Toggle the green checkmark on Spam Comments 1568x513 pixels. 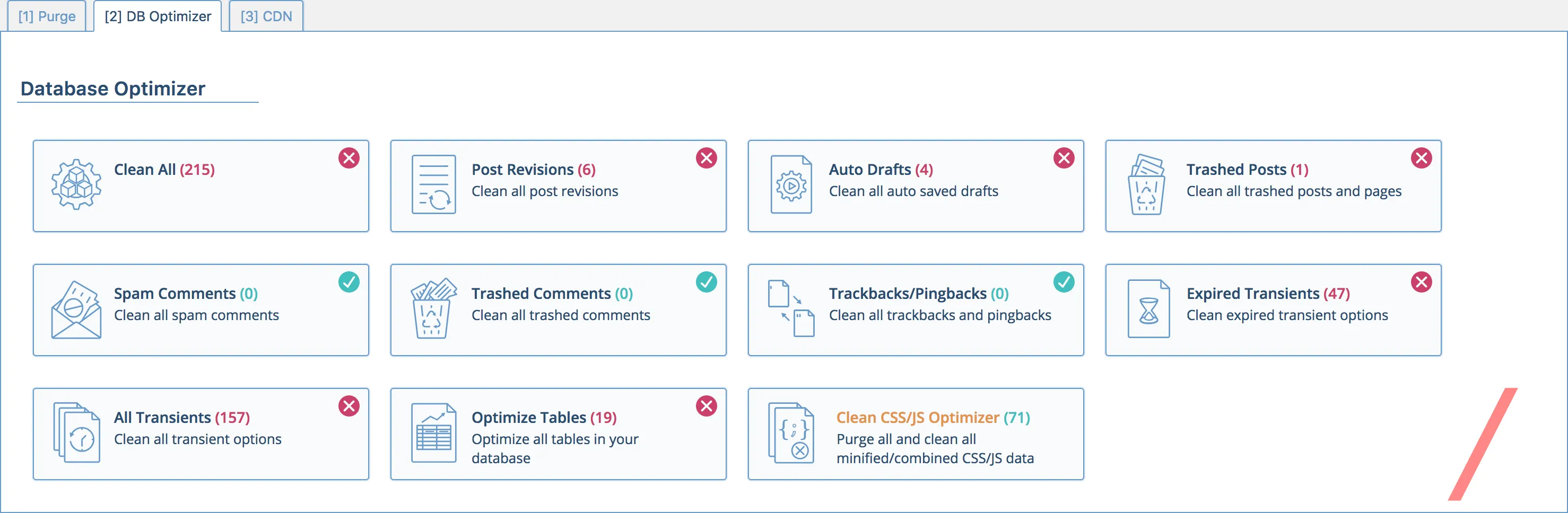(x=349, y=282)
